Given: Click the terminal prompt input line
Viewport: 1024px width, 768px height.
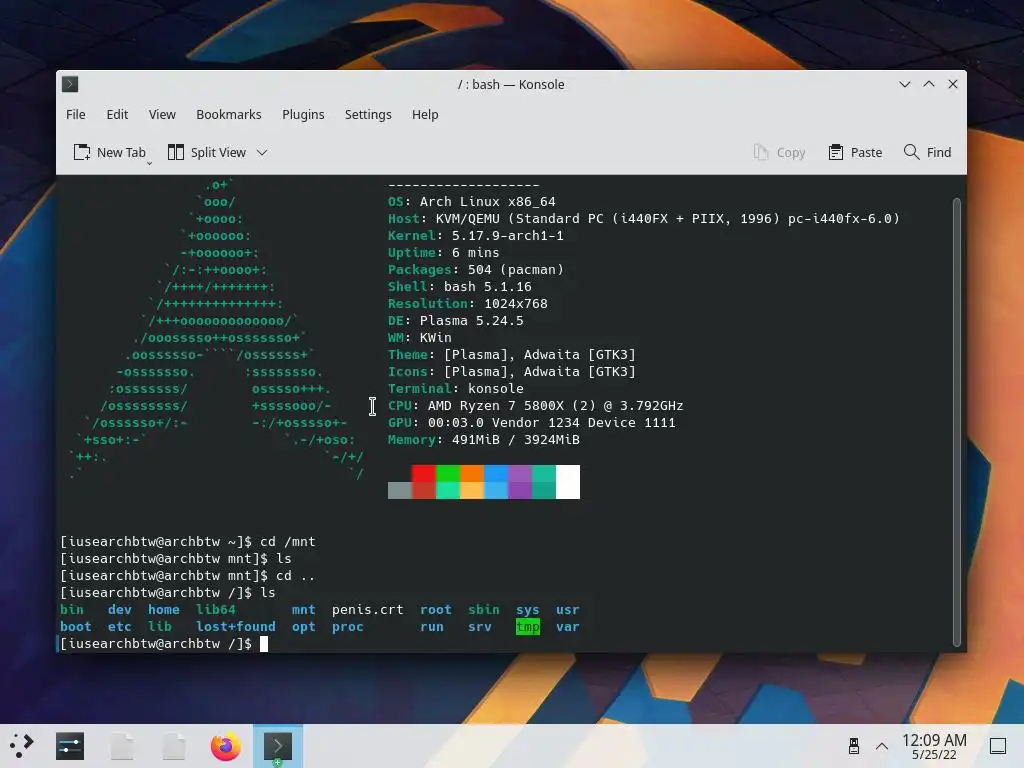Looking at the screenshot, I should tap(163, 644).
